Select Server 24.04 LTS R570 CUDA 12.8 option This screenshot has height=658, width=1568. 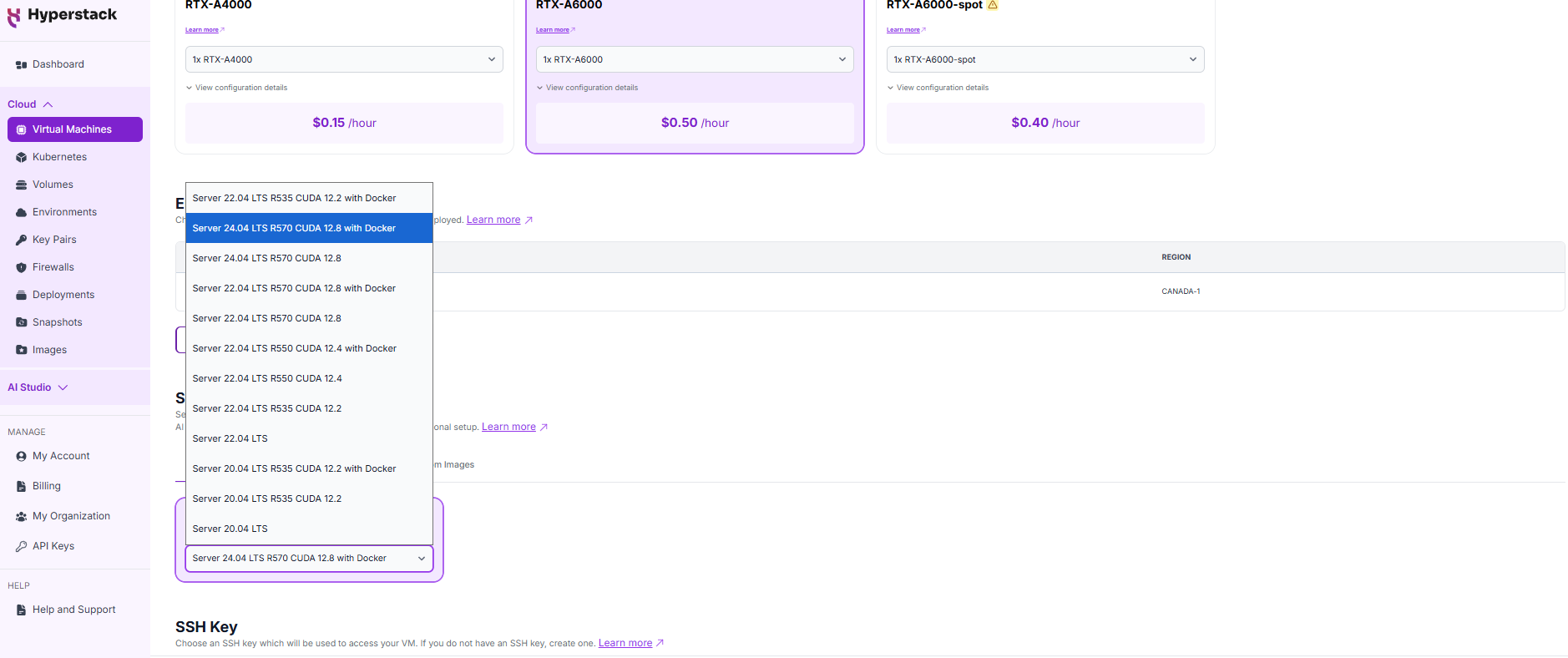[309, 258]
